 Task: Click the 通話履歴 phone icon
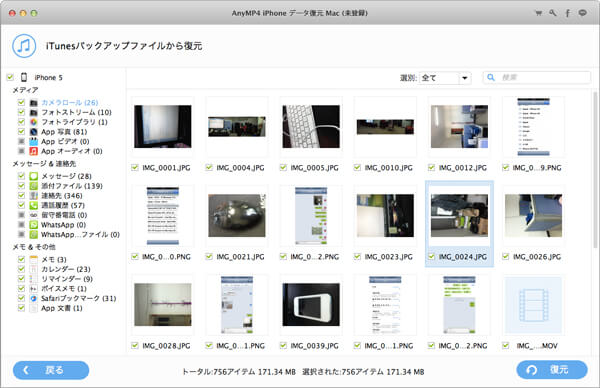tap(34, 205)
